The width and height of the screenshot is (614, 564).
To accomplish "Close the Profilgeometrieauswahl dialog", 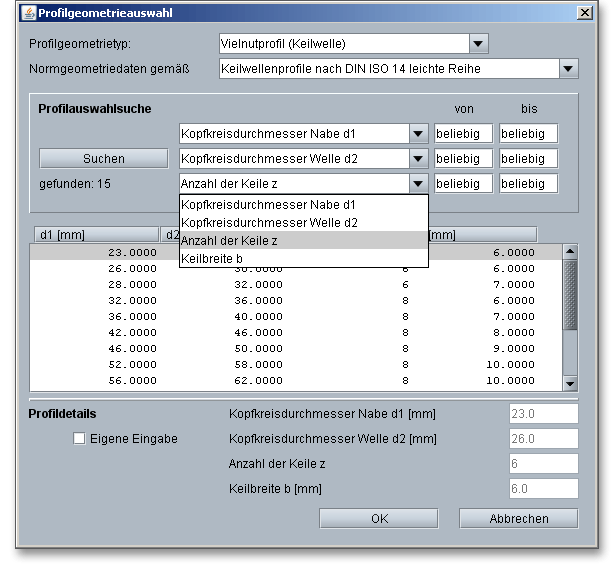I will 584,13.
